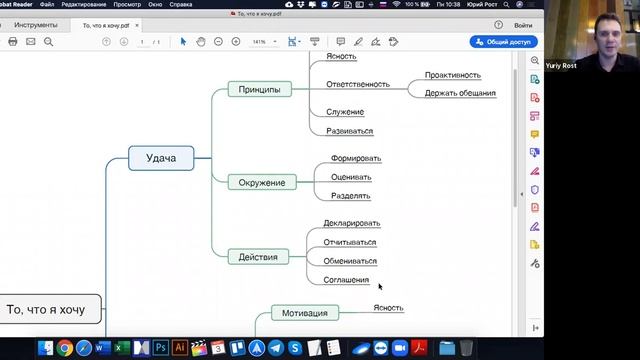640x360 pixels.
Task: Print the document with the printer icon
Action: click(x=13, y=42)
